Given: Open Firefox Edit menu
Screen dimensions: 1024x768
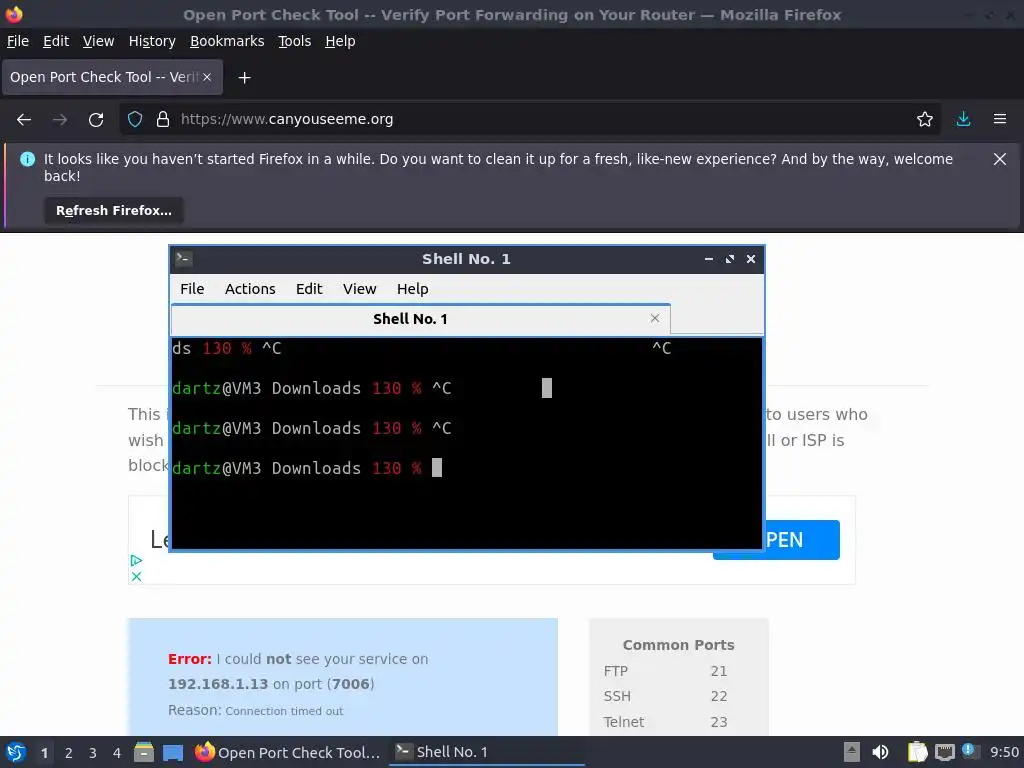Looking at the screenshot, I should coord(56,41).
